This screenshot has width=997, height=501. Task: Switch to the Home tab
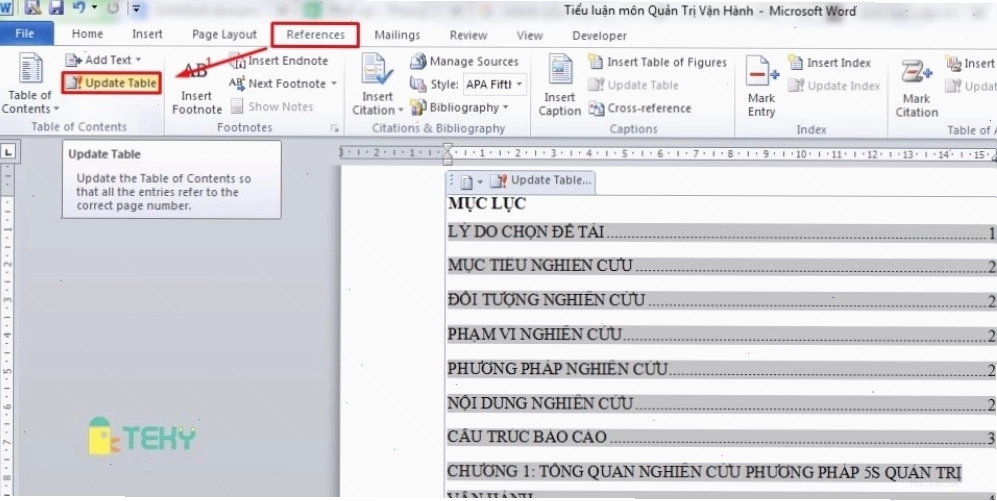[x=87, y=34]
